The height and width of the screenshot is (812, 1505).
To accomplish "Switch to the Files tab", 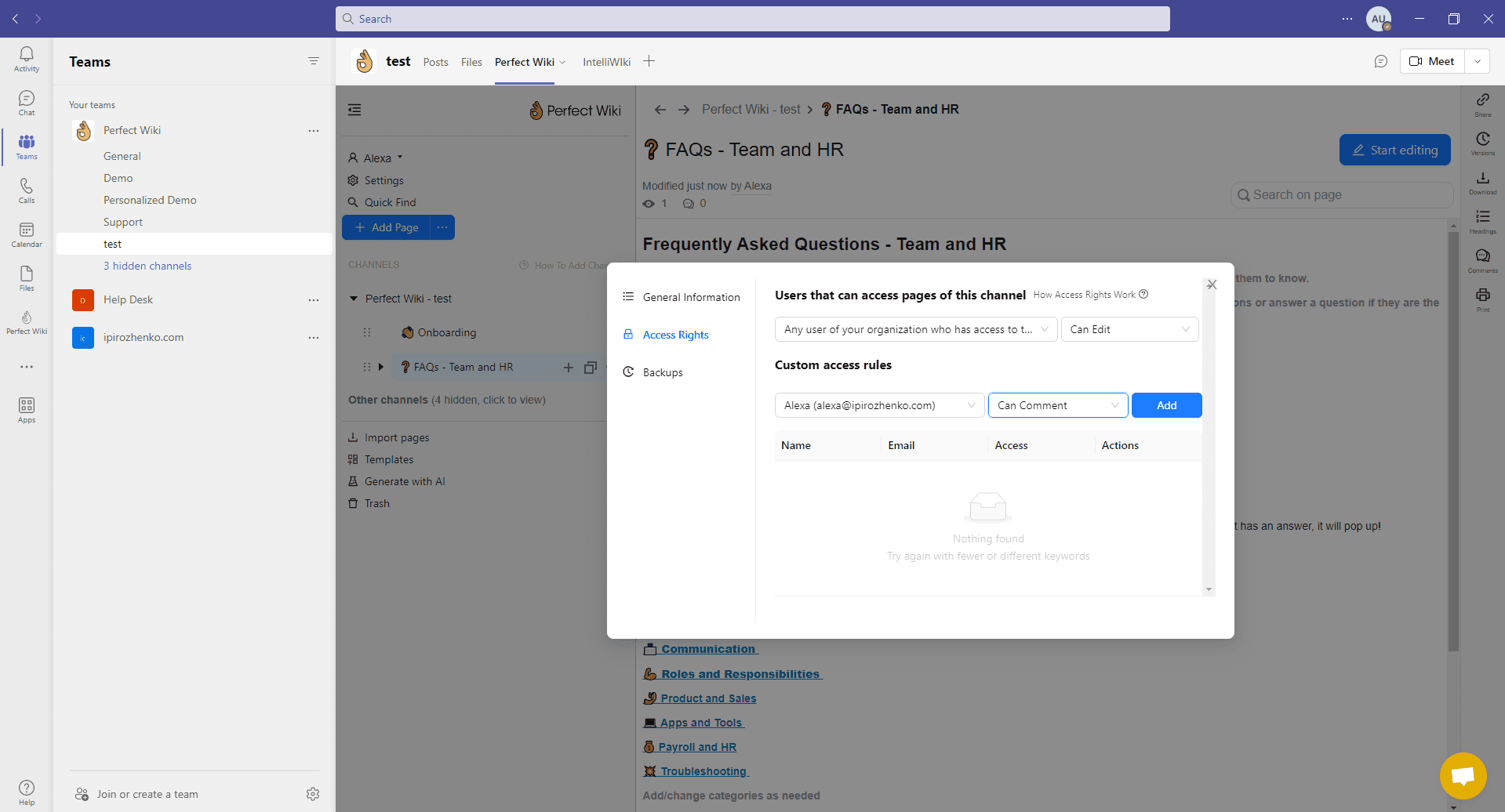I will click(471, 62).
